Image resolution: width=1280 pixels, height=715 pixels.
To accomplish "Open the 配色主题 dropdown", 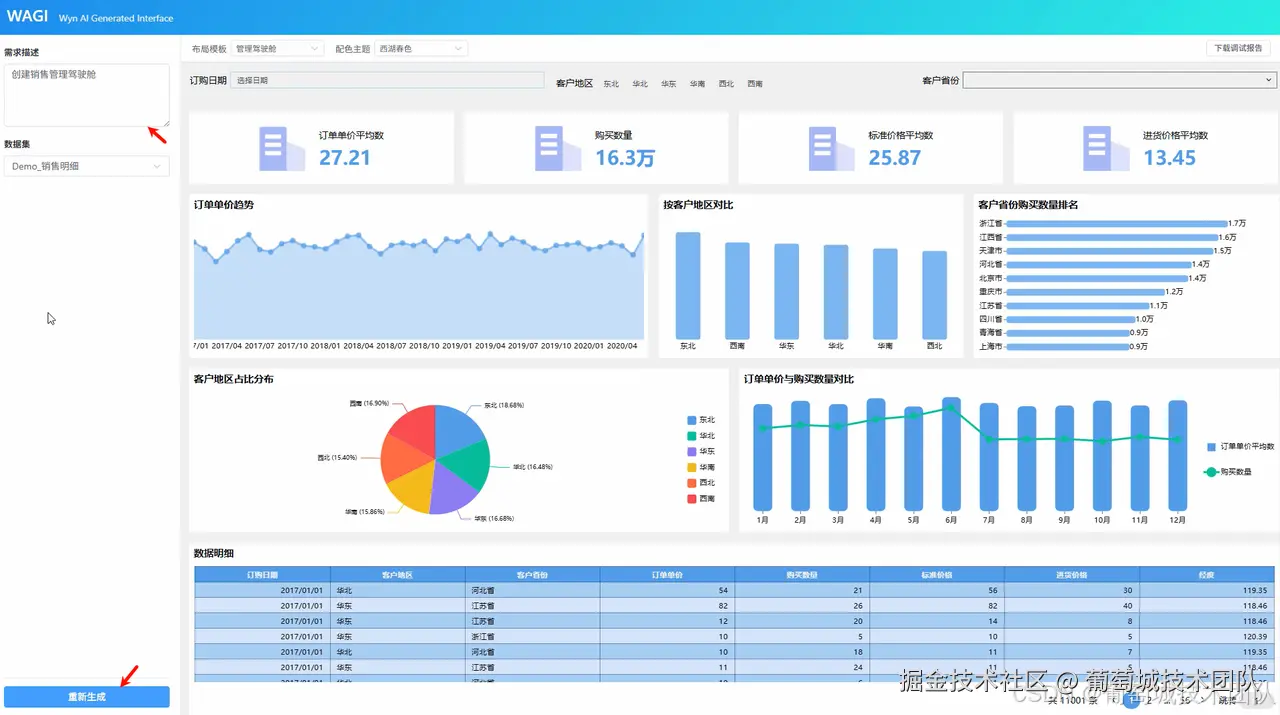I will (421, 48).
